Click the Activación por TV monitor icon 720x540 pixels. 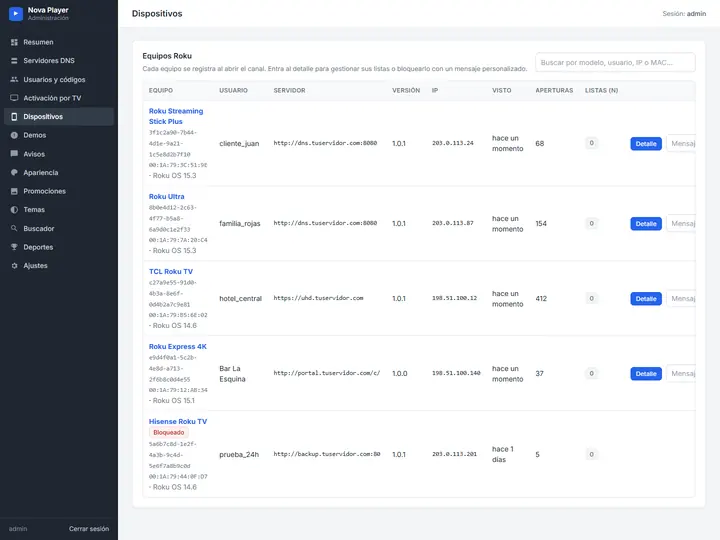coord(14,98)
